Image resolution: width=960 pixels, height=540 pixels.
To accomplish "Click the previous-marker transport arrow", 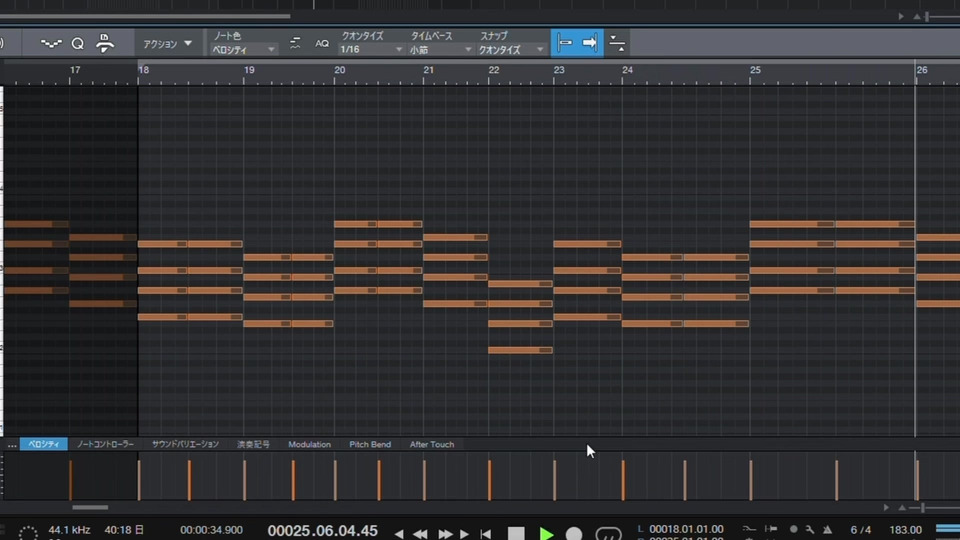I will 399,534.
